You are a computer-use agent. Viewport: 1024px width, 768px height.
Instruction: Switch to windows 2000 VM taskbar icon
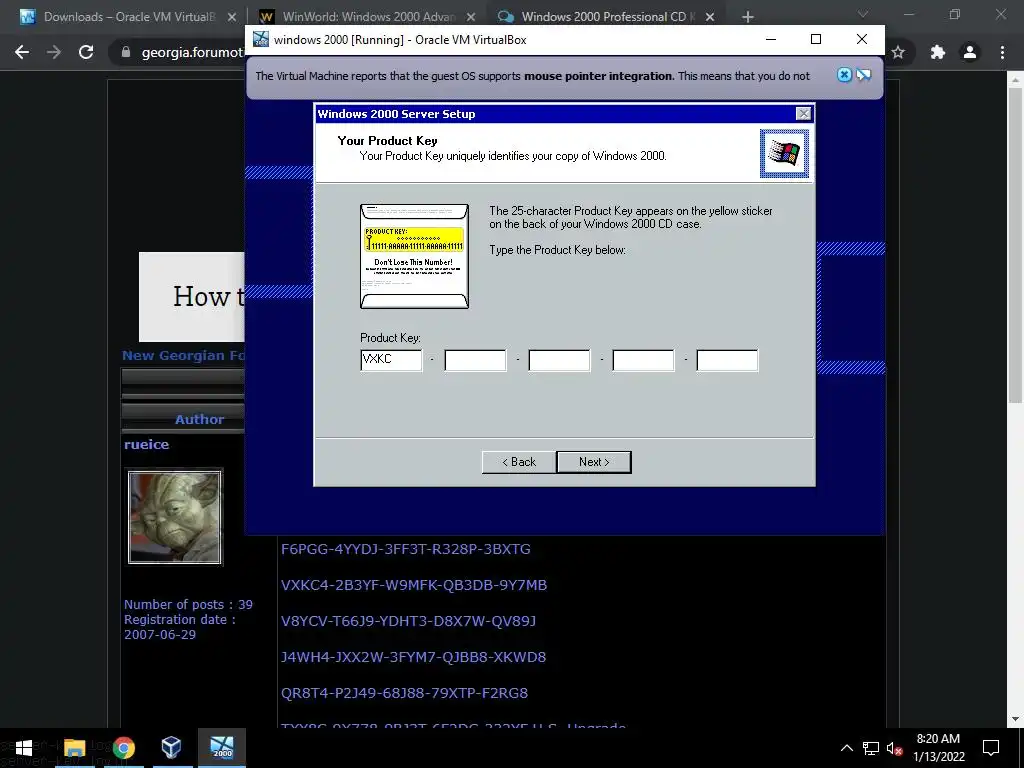pyautogui.click(x=222, y=748)
